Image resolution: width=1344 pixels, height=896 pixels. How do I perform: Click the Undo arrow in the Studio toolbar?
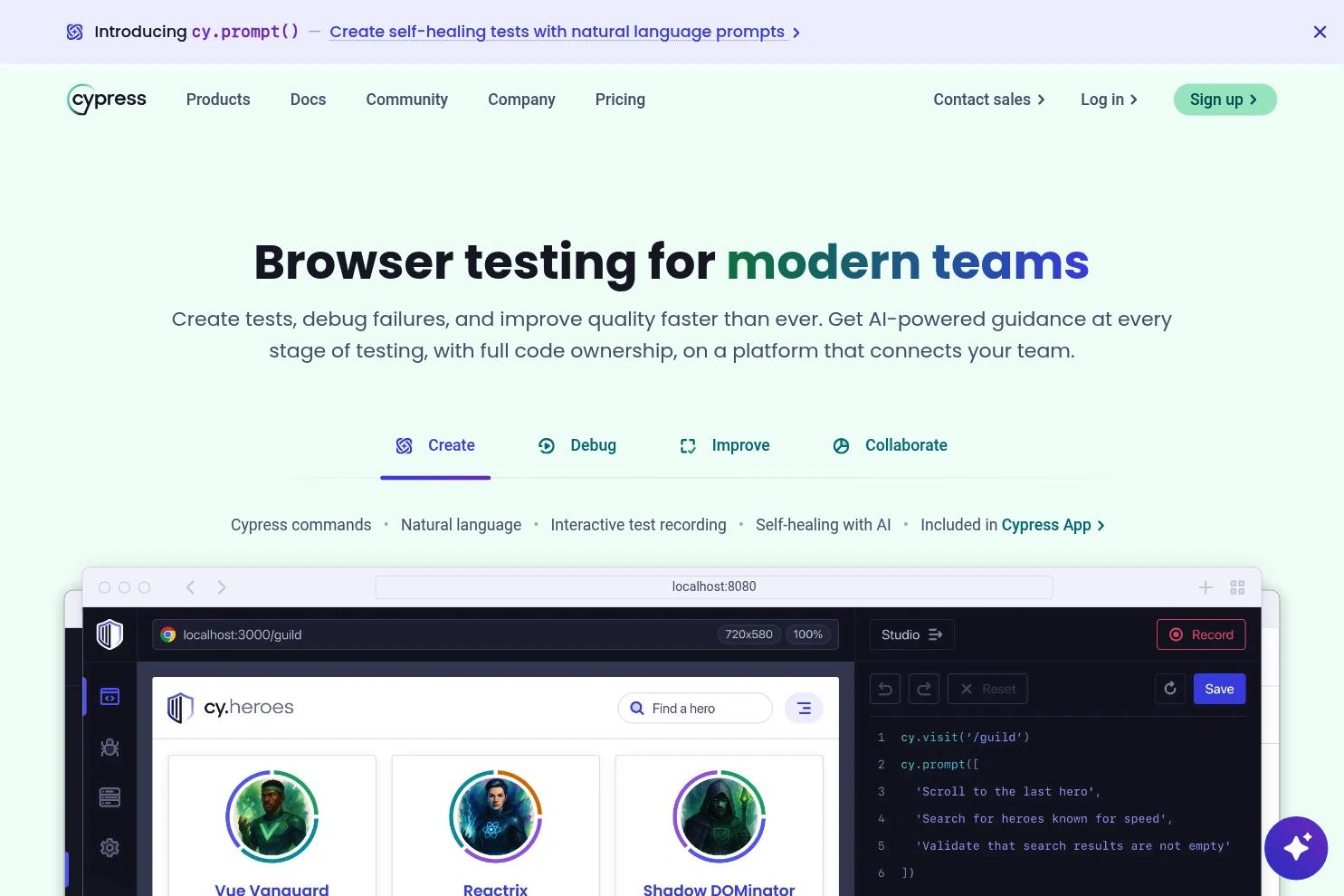pos(885,689)
